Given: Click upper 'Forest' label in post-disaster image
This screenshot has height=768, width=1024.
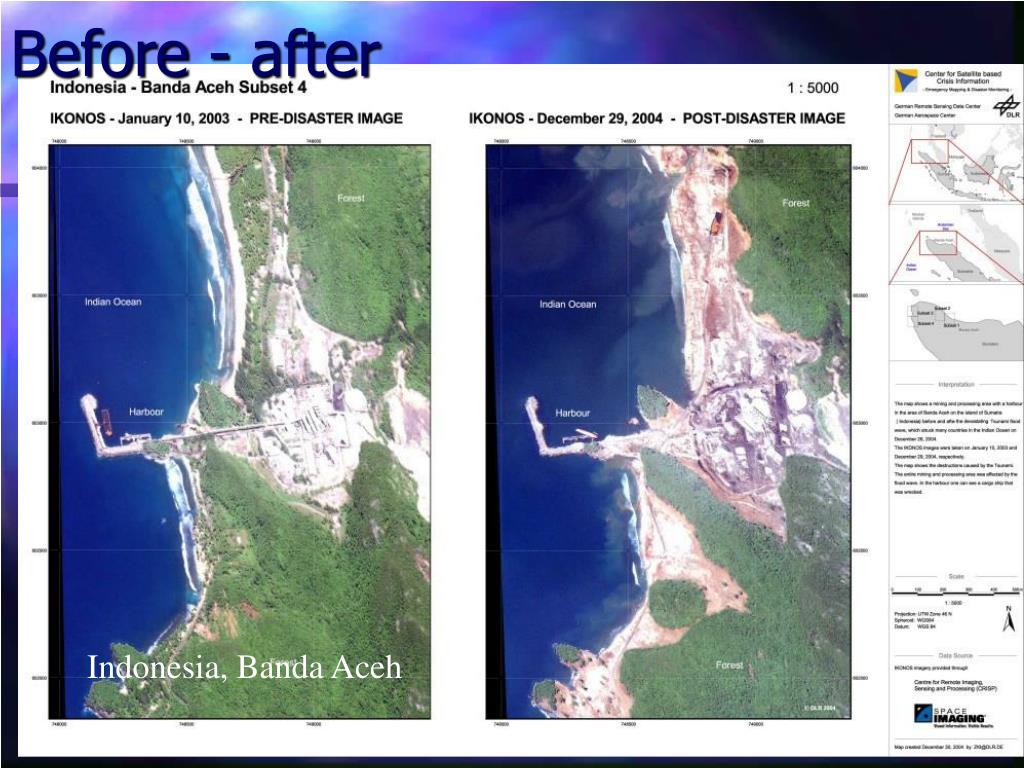Looking at the screenshot, I should [795, 203].
